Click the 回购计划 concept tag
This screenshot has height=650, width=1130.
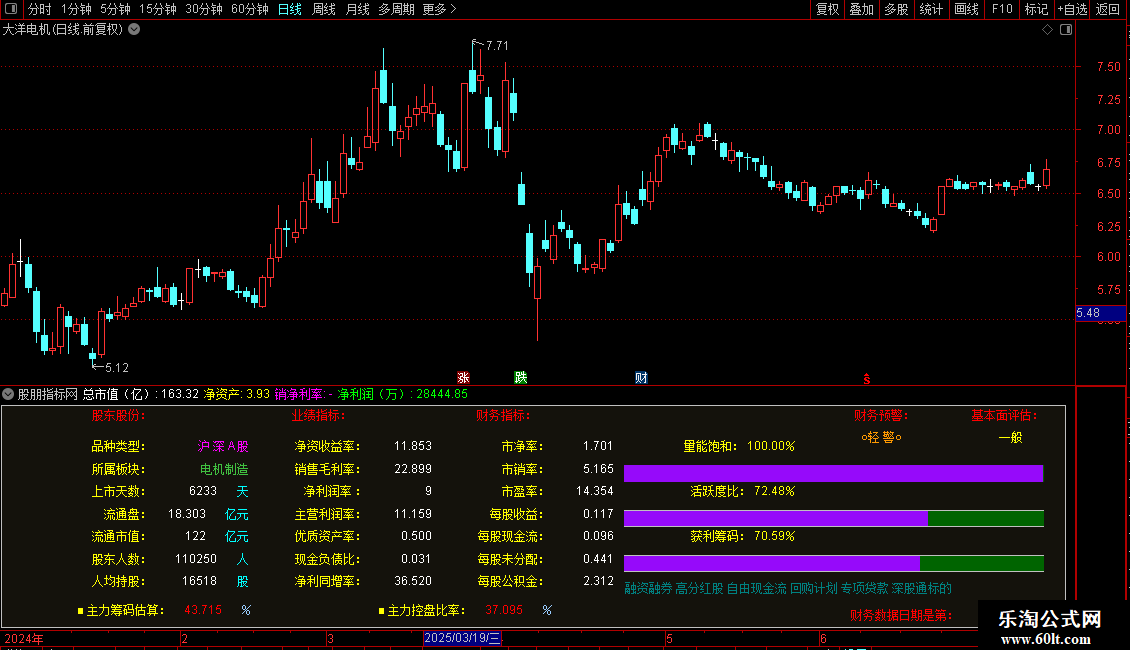(814, 589)
